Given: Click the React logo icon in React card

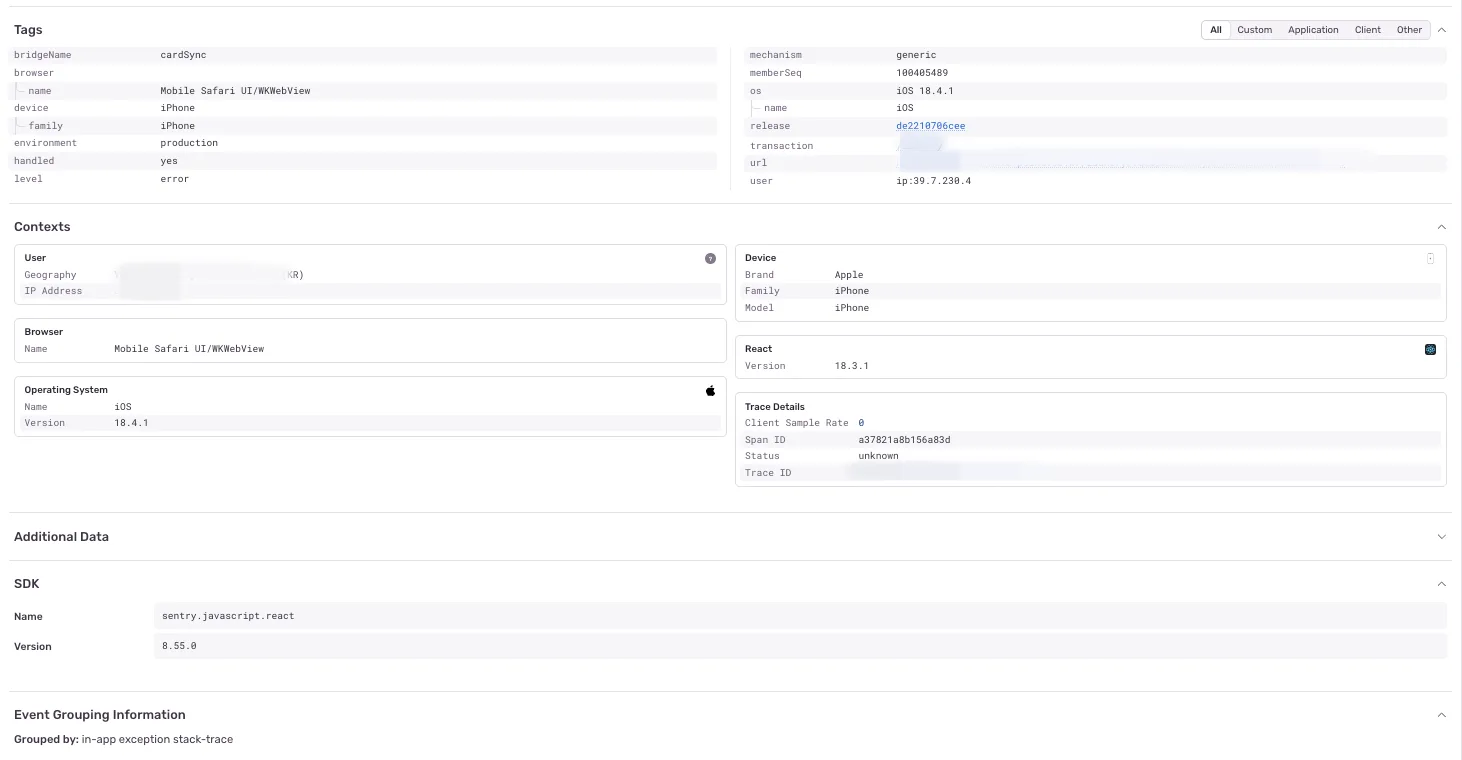Looking at the screenshot, I should (x=1430, y=349).
